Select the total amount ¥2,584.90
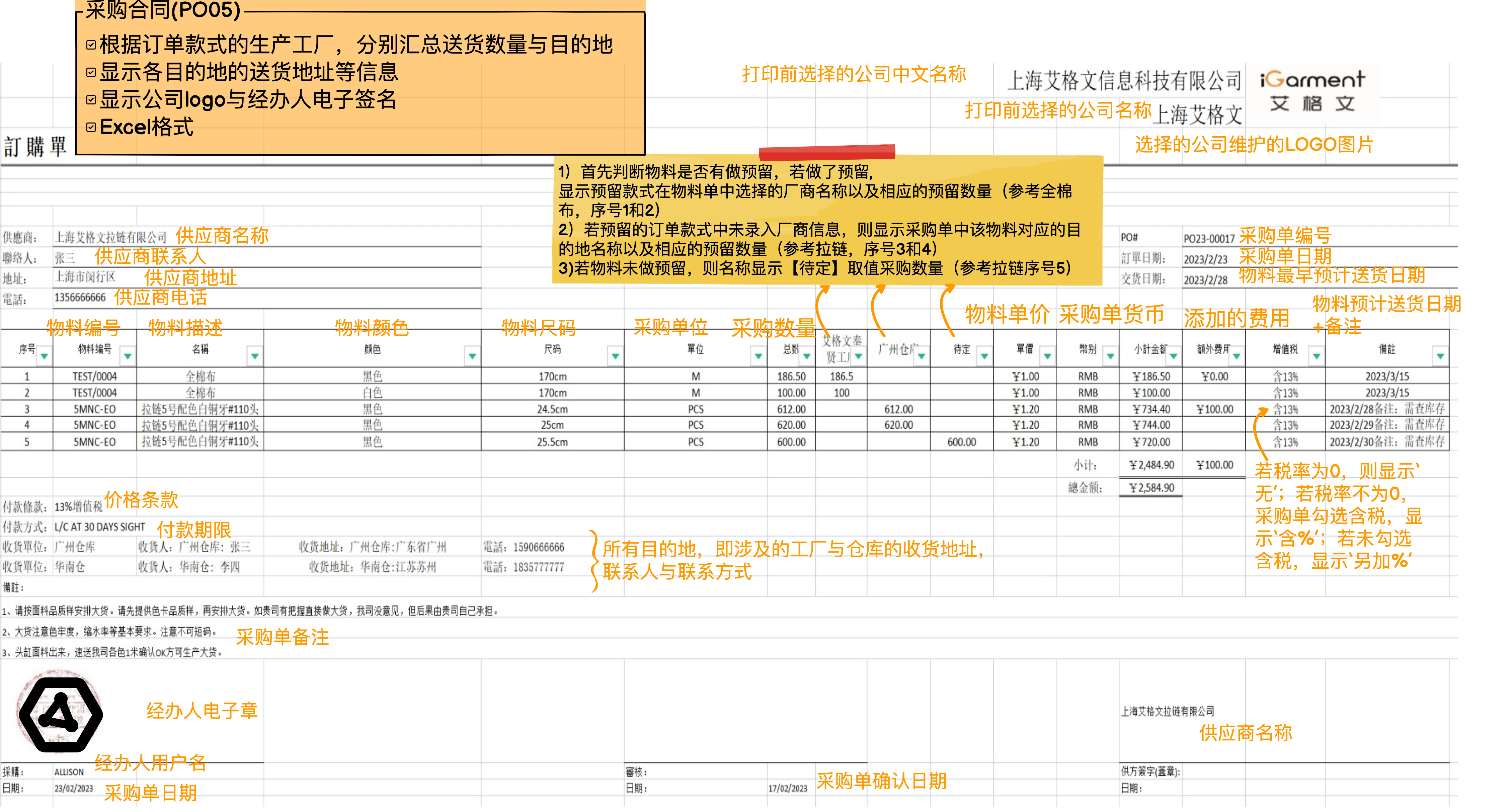 [1151, 488]
